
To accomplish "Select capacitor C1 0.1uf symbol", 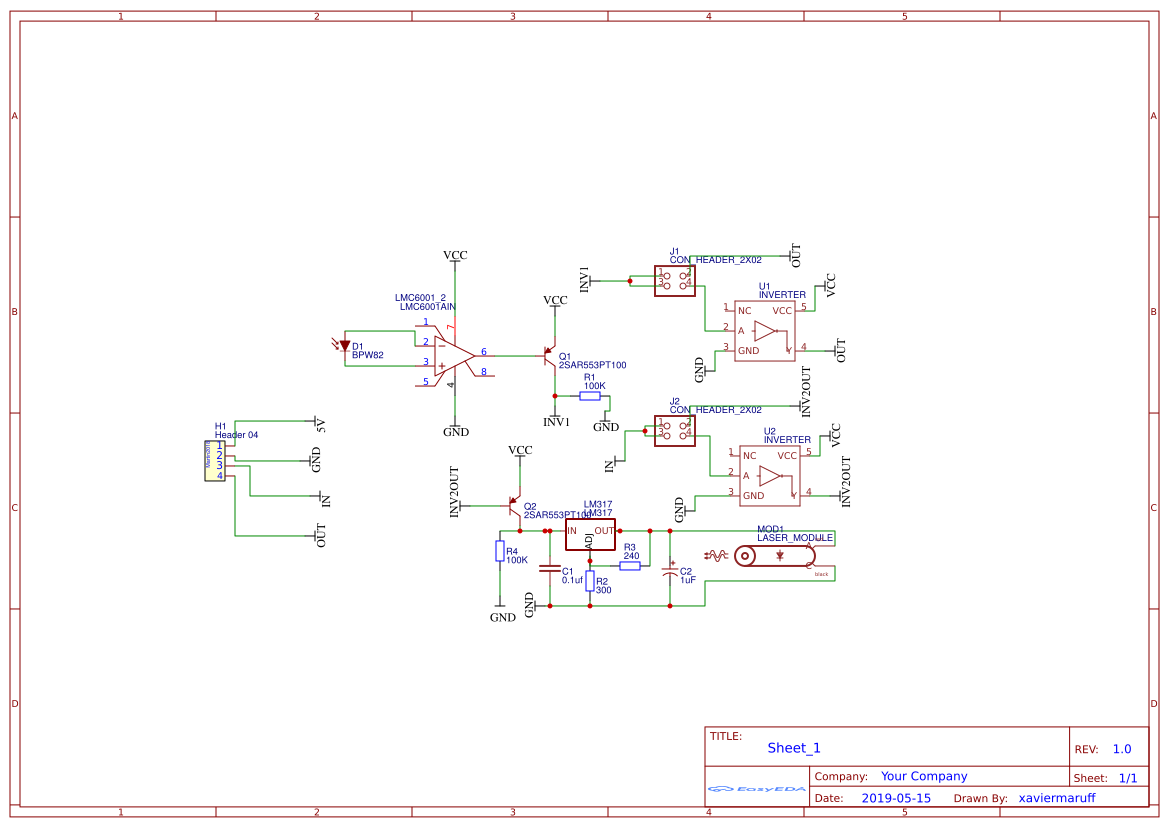I will [549, 568].
